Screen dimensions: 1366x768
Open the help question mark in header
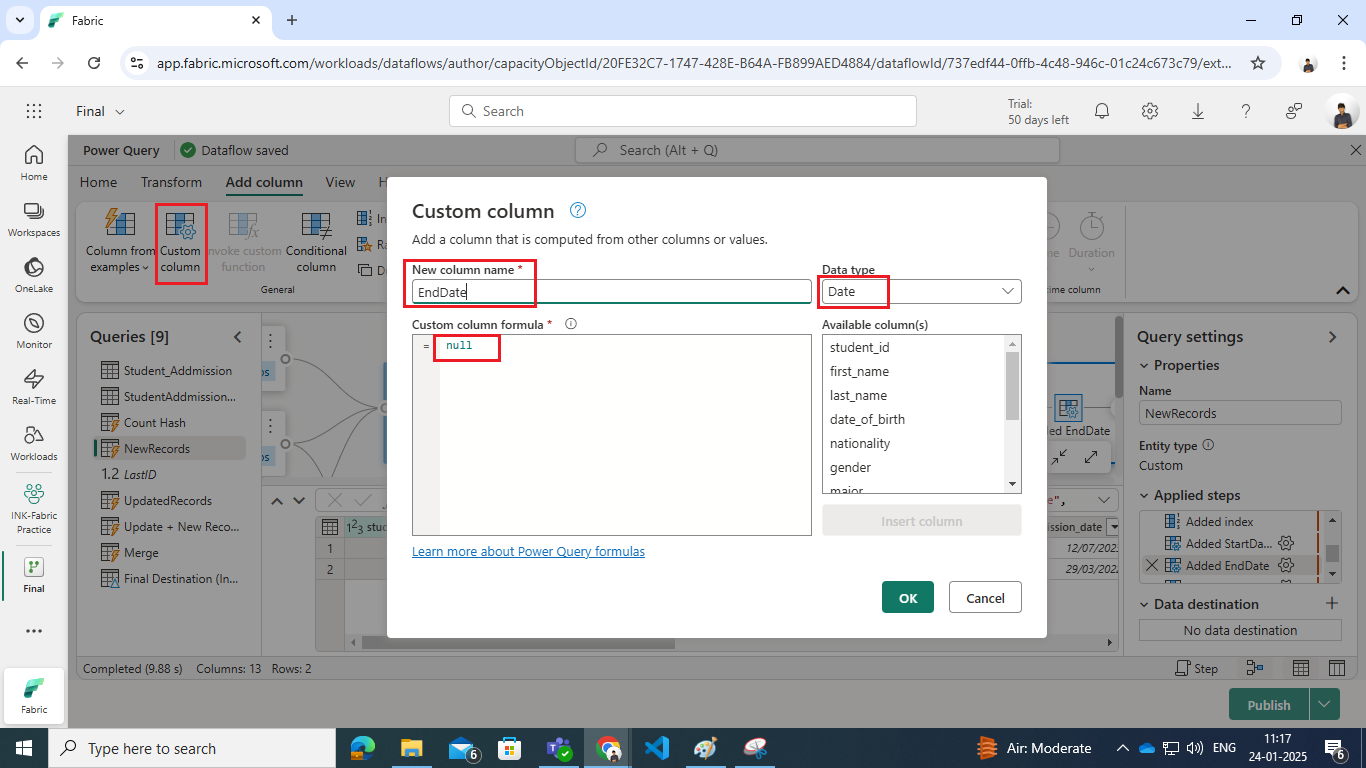pos(1246,111)
